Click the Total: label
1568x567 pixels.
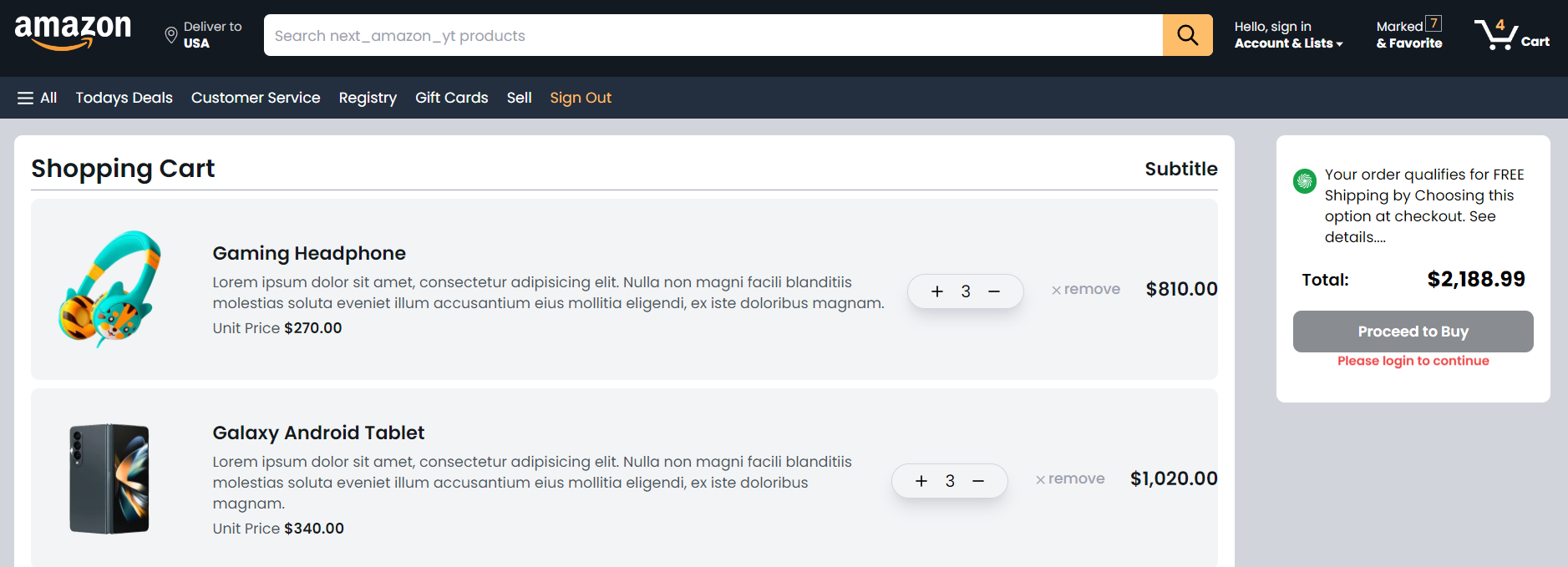click(1325, 280)
